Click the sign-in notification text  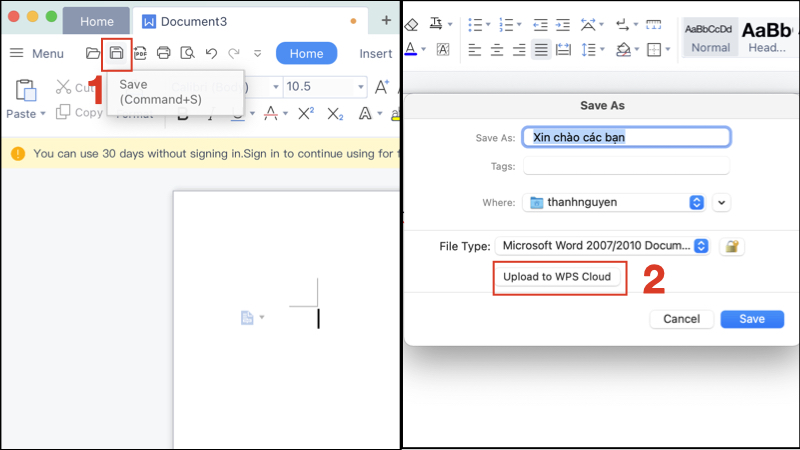[x=216, y=154]
